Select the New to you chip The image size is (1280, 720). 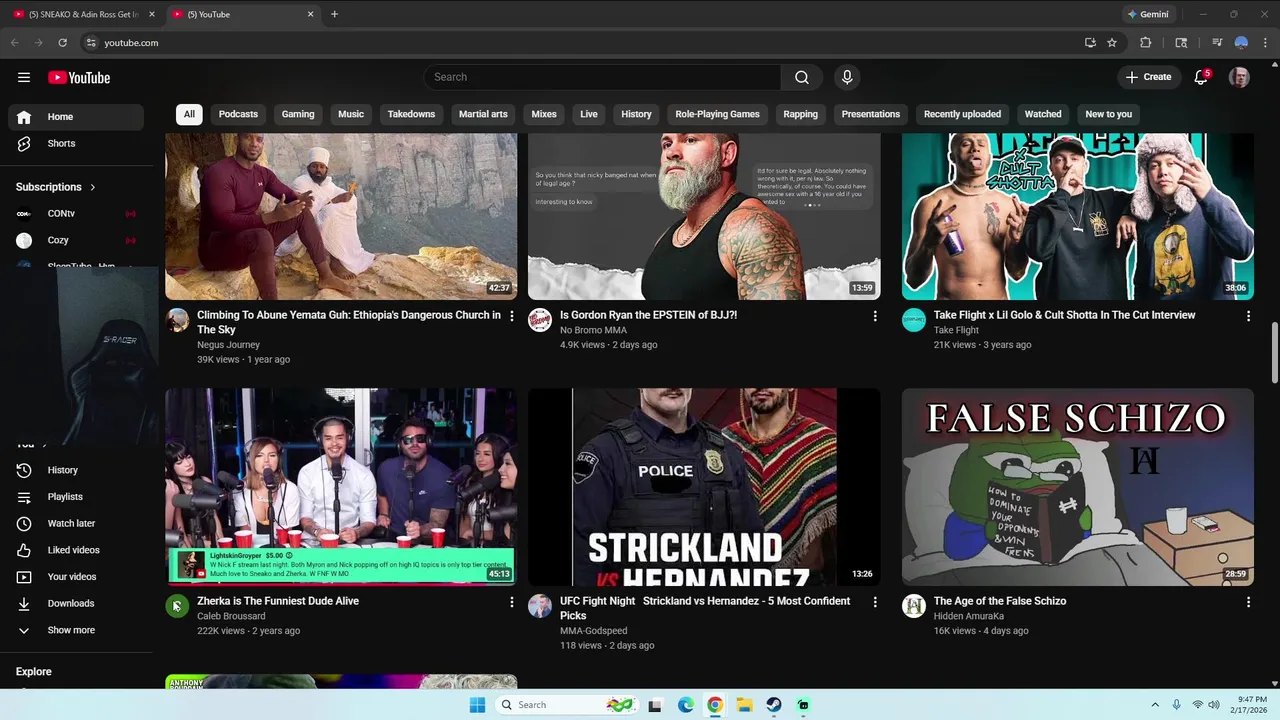click(x=1109, y=114)
